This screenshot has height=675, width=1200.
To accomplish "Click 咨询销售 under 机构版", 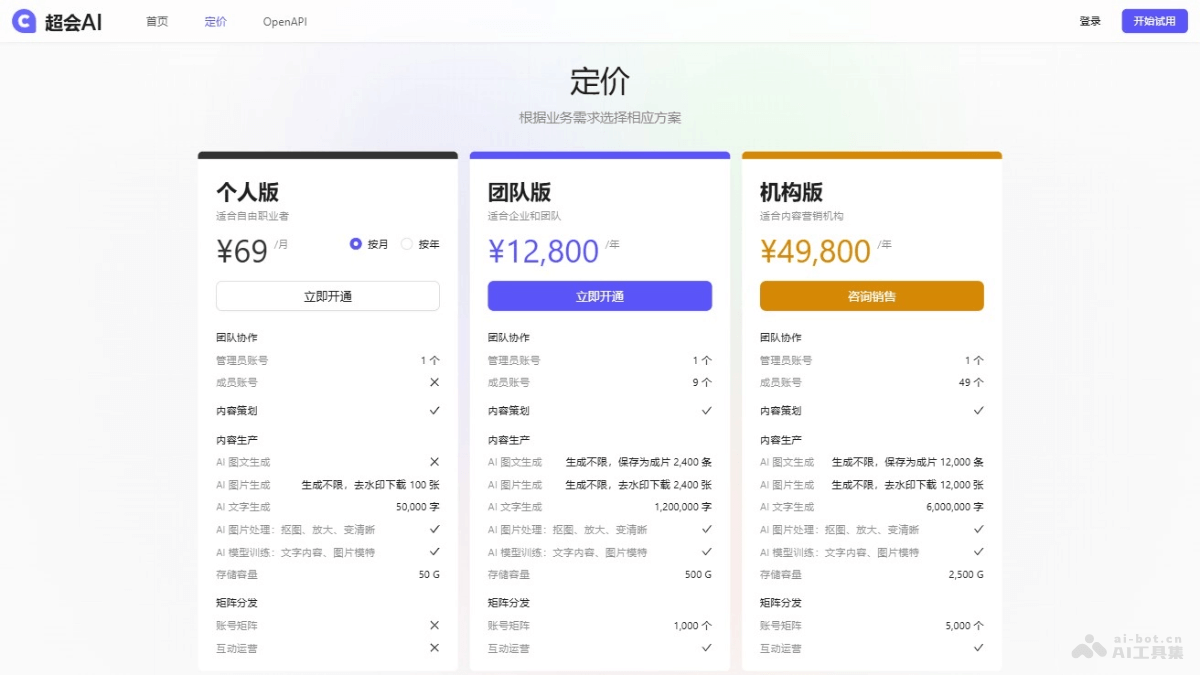I will 871,296.
